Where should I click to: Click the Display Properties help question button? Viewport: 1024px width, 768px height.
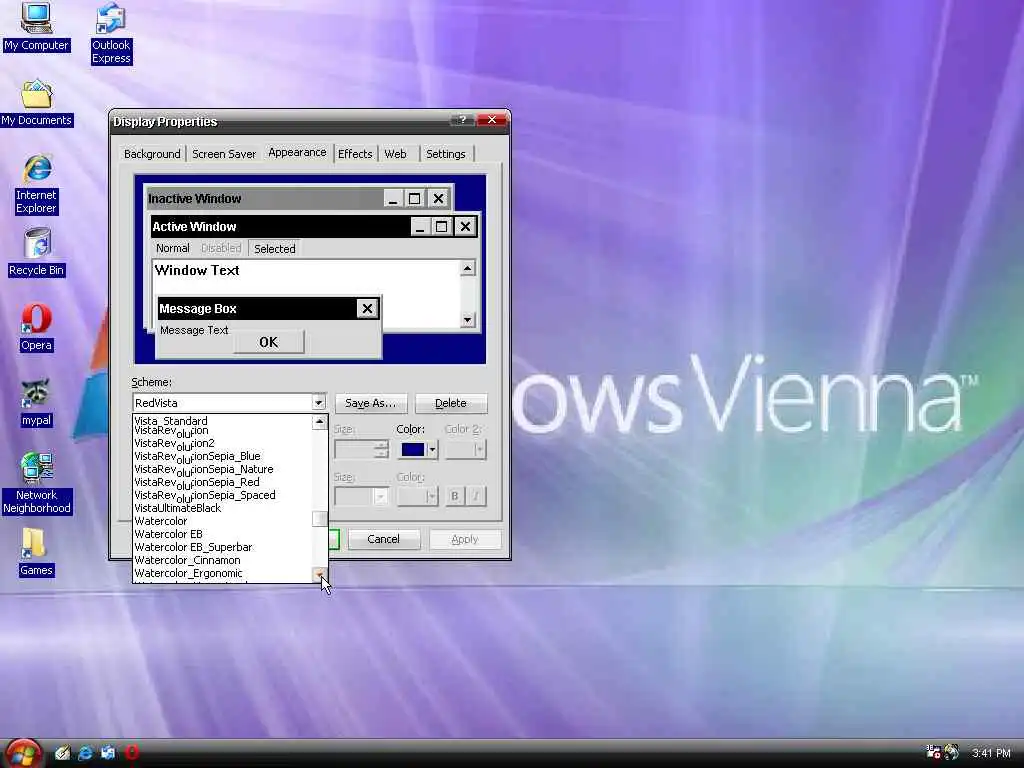point(462,120)
